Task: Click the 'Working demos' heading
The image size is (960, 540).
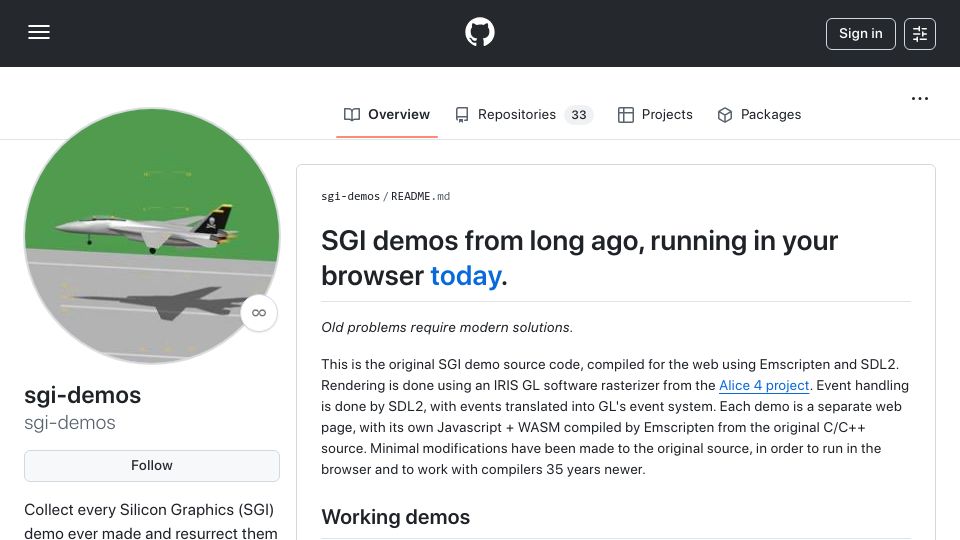Action: [x=396, y=517]
